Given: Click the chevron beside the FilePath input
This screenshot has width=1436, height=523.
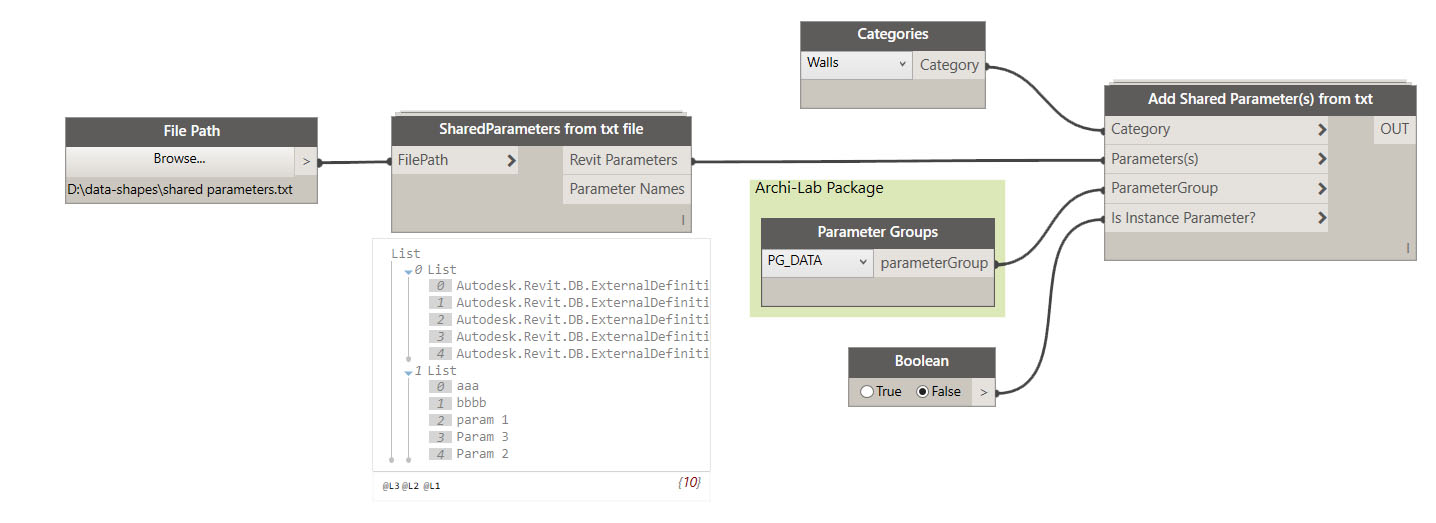Looking at the screenshot, I should 511,160.
